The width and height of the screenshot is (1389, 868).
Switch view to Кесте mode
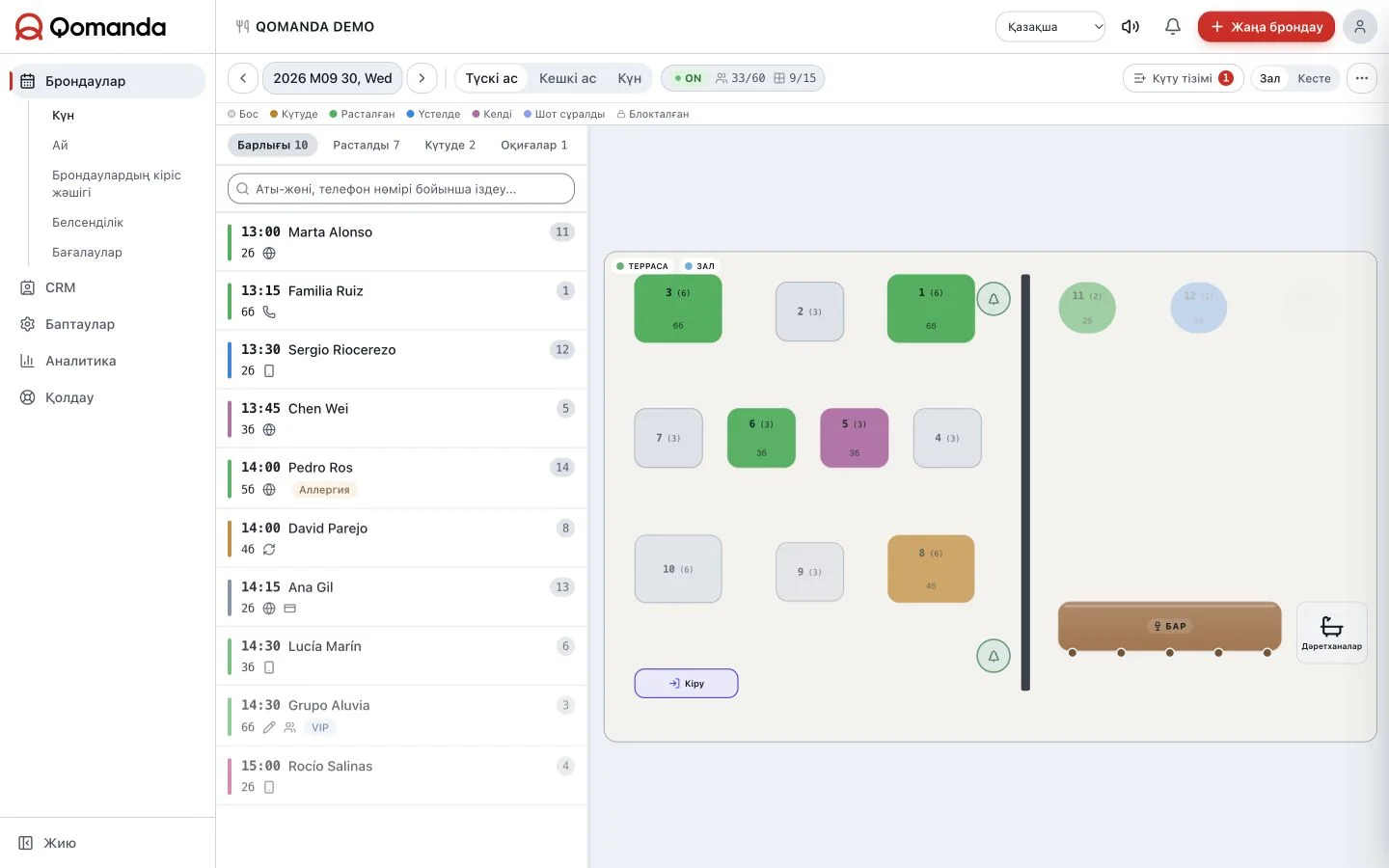pyautogui.click(x=1314, y=78)
